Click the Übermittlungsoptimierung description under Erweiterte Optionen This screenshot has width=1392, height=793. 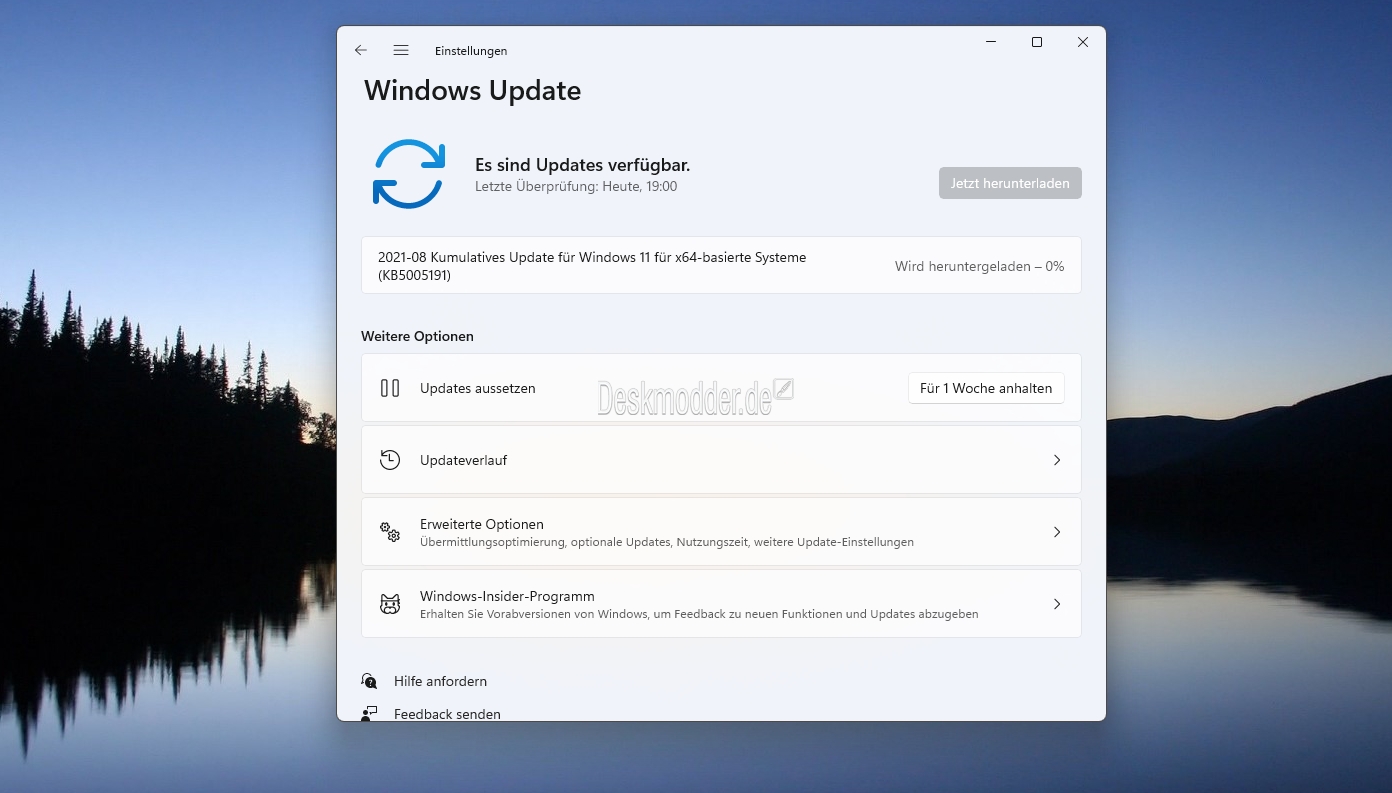coord(667,542)
